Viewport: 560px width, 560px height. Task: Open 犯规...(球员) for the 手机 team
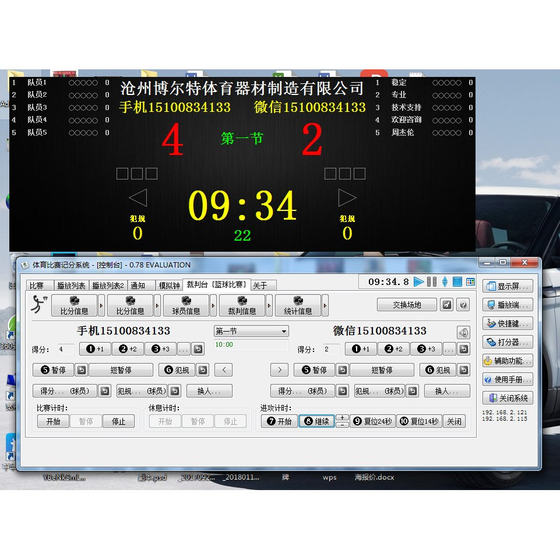pyautogui.click(x=142, y=391)
